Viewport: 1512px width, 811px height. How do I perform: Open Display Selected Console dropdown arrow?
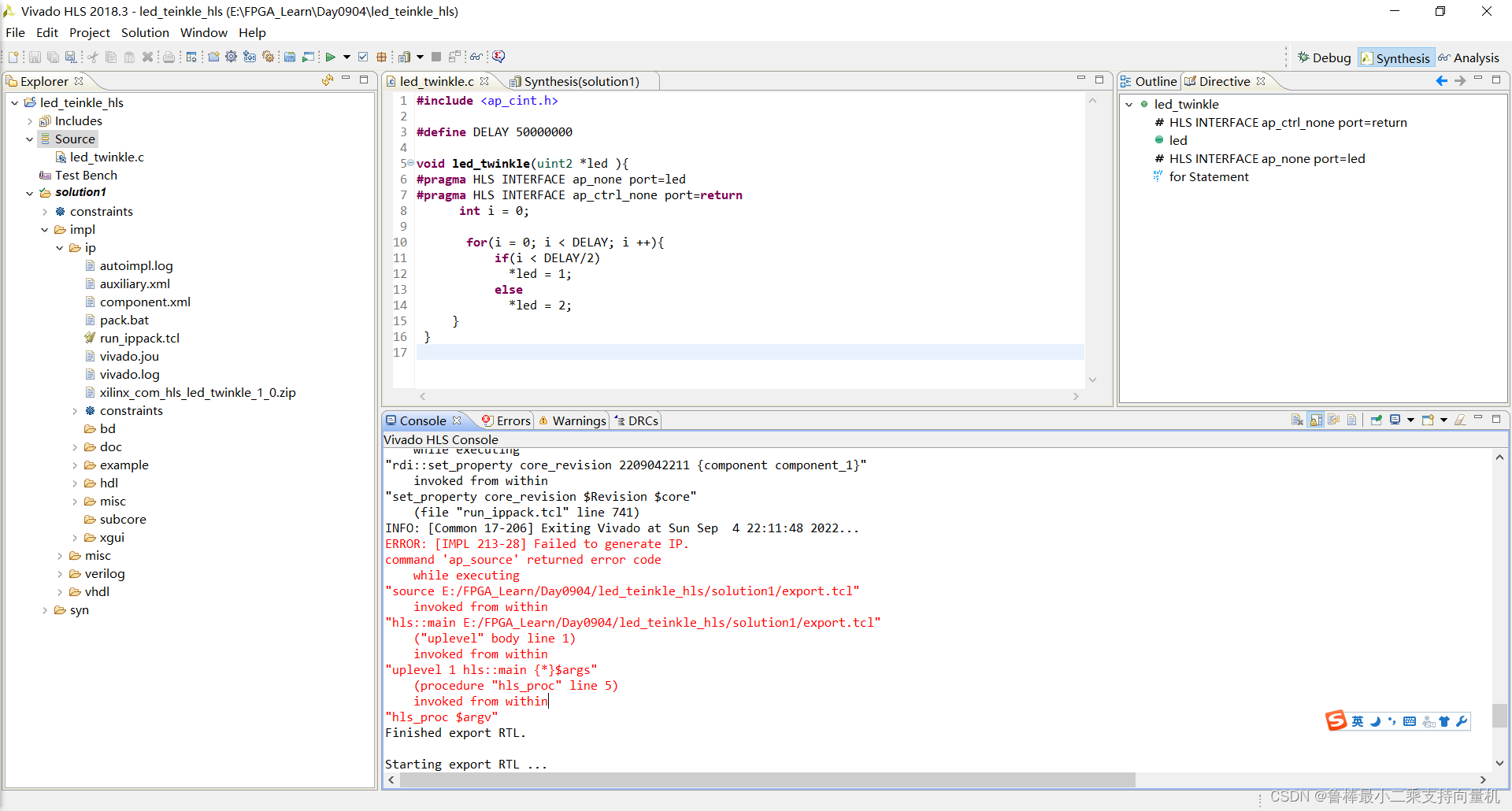pos(1410,420)
